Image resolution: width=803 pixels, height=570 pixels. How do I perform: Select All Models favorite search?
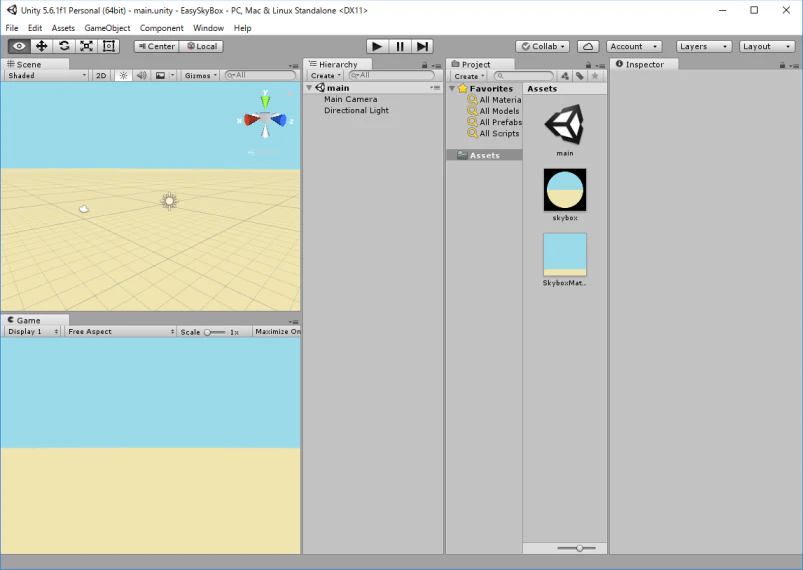click(x=494, y=111)
